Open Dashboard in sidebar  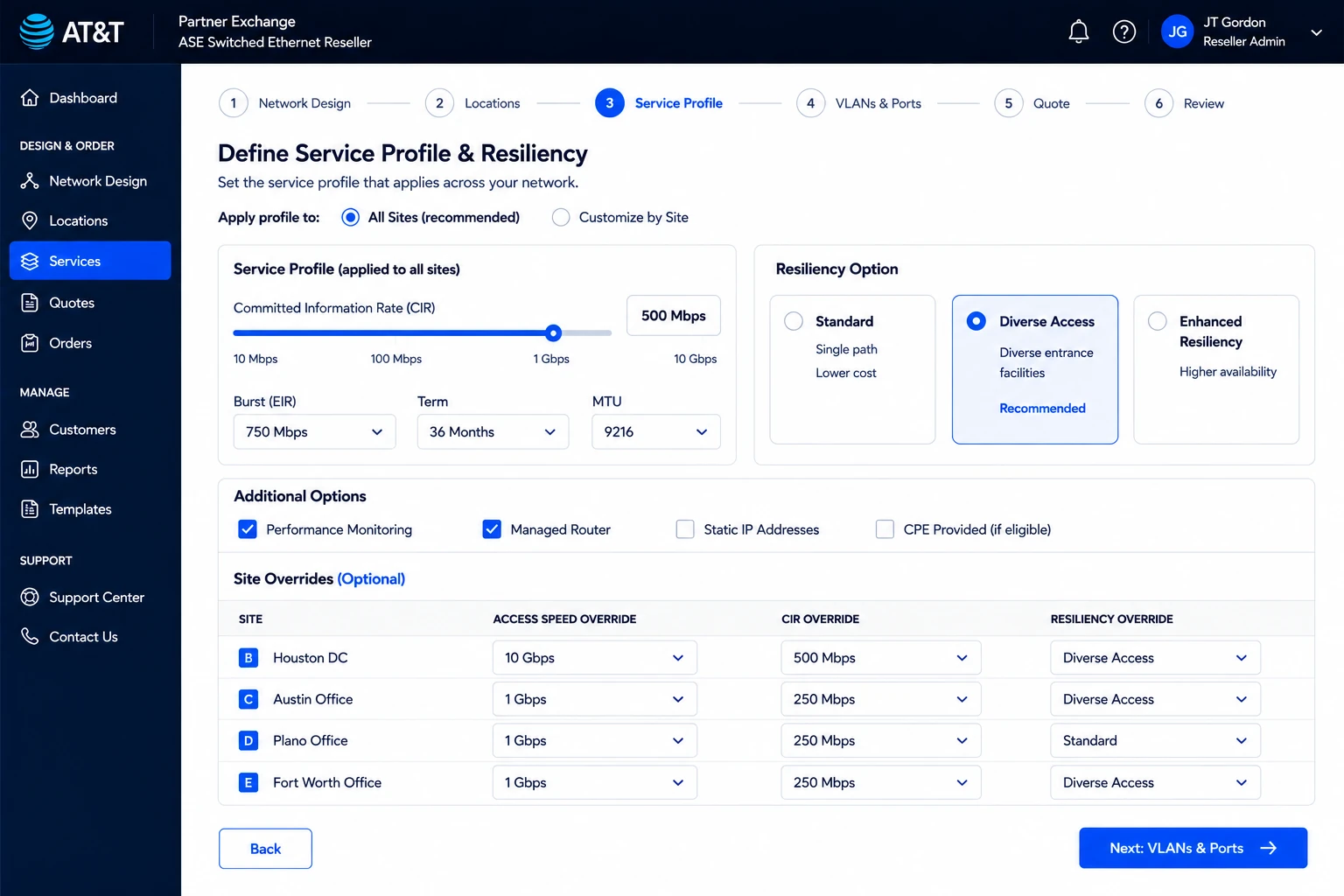(x=90, y=98)
